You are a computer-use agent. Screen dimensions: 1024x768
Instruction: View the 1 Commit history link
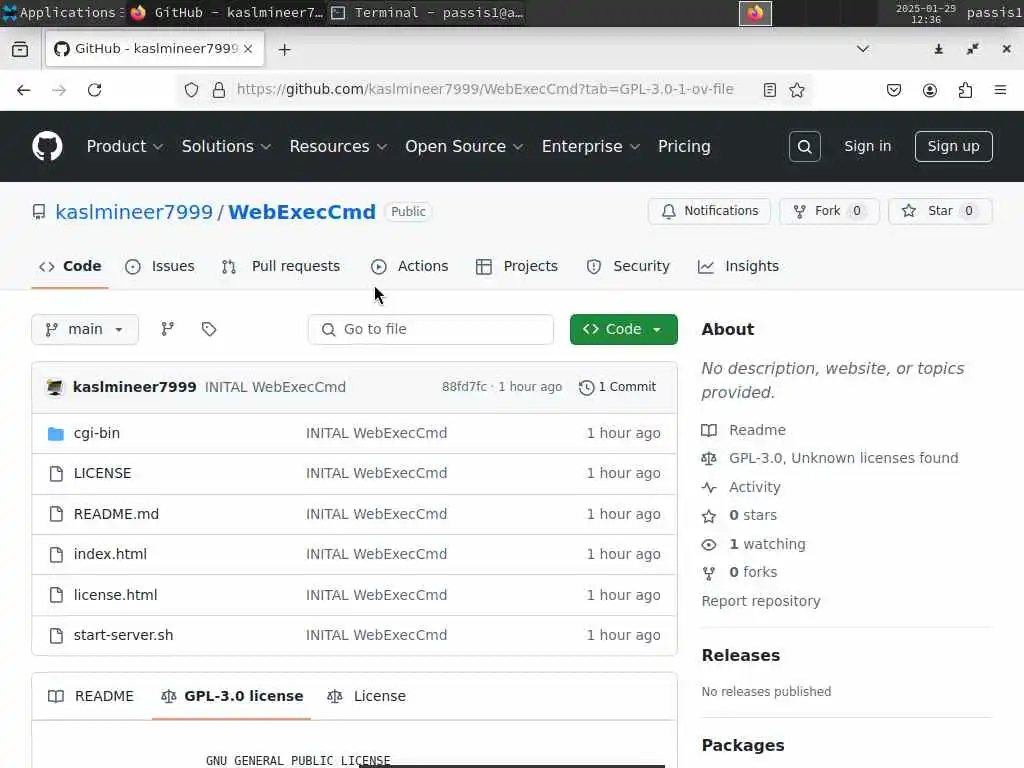[x=617, y=387]
